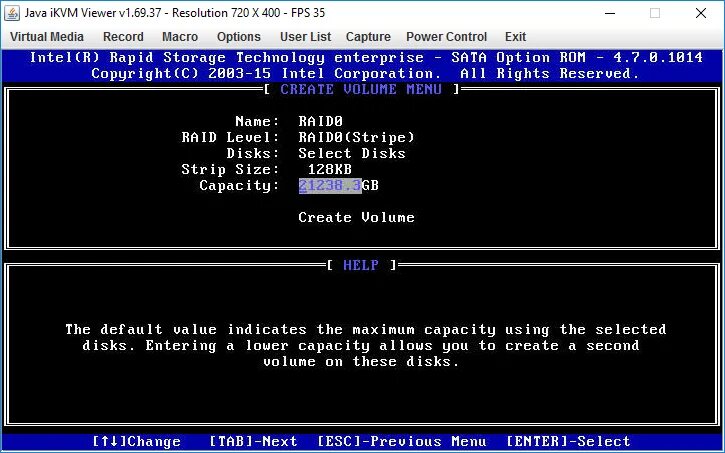Click help text line 'volume on these disks.'
The width and height of the screenshot is (725, 453).
tap(361, 361)
